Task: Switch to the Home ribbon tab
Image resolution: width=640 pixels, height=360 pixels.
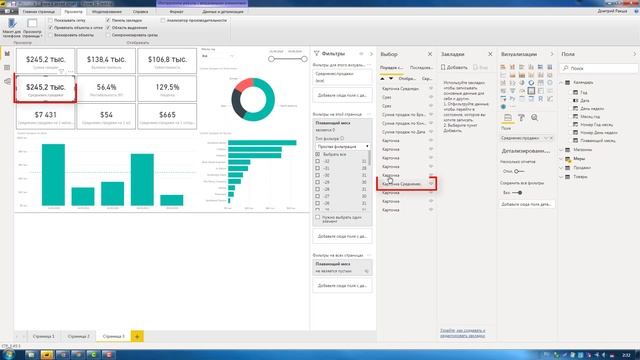Action: (39, 12)
